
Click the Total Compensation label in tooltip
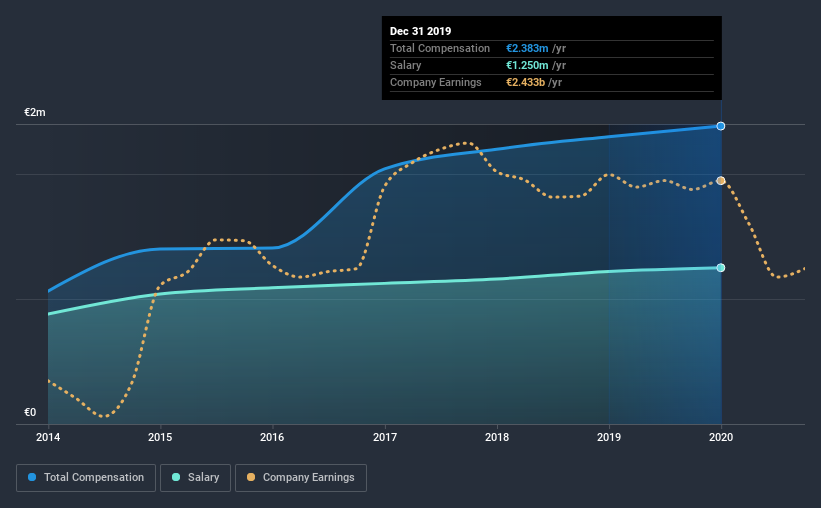tap(440, 48)
